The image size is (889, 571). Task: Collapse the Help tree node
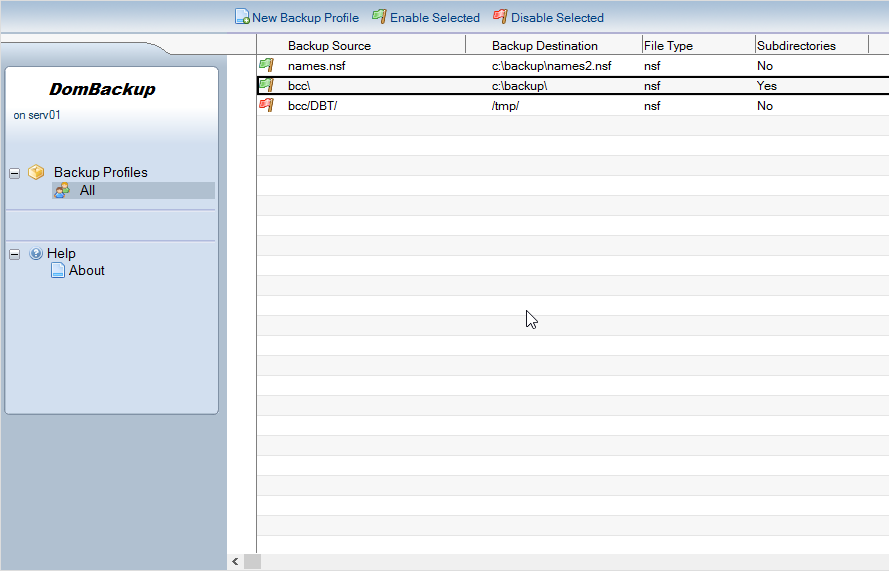[15, 254]
